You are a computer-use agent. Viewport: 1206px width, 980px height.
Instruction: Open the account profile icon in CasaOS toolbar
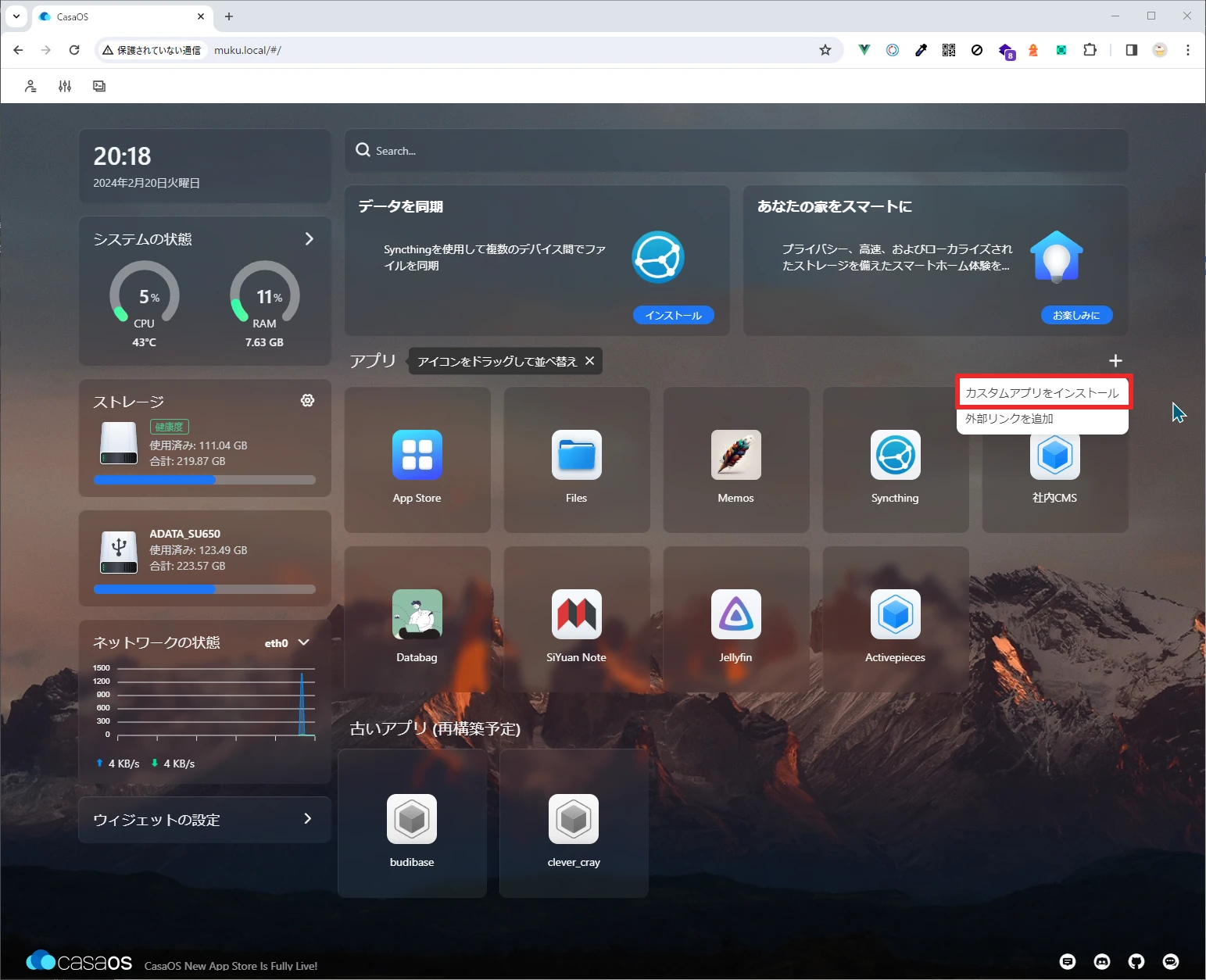coord(30,86)
